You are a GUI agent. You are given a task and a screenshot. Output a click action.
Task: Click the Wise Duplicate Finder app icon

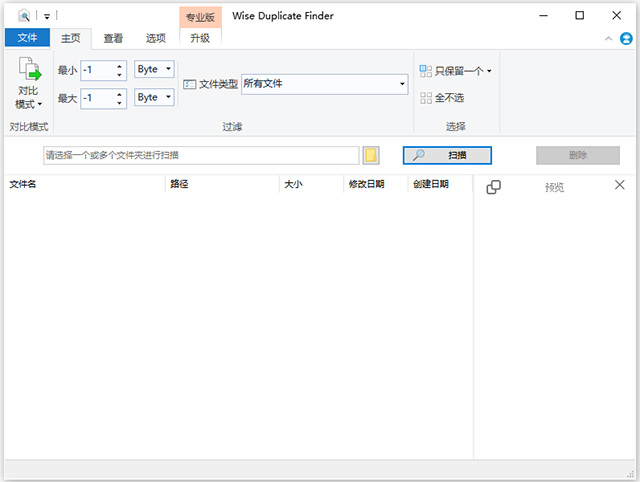click(x=24, y=16)
